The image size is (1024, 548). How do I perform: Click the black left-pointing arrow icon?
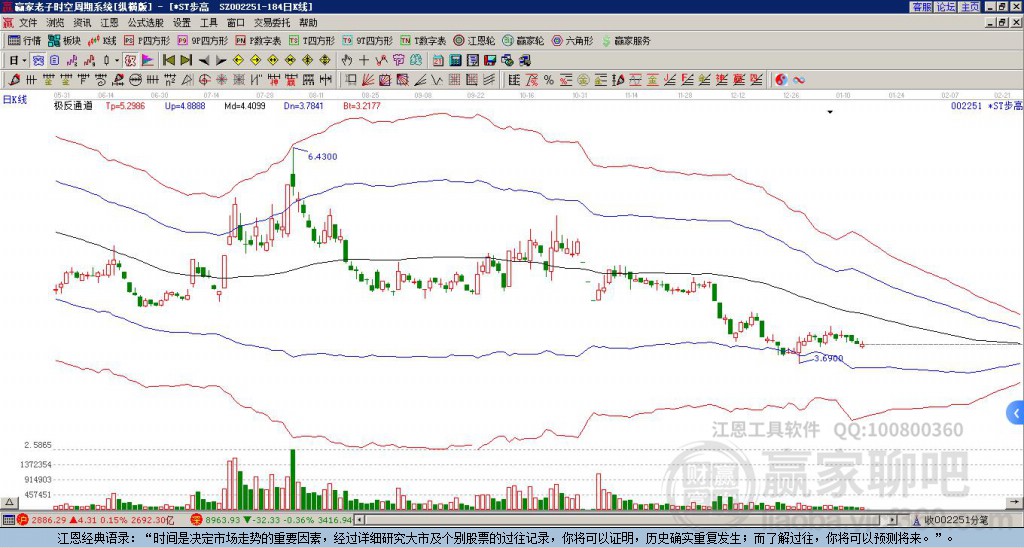(x=204, y=61)
